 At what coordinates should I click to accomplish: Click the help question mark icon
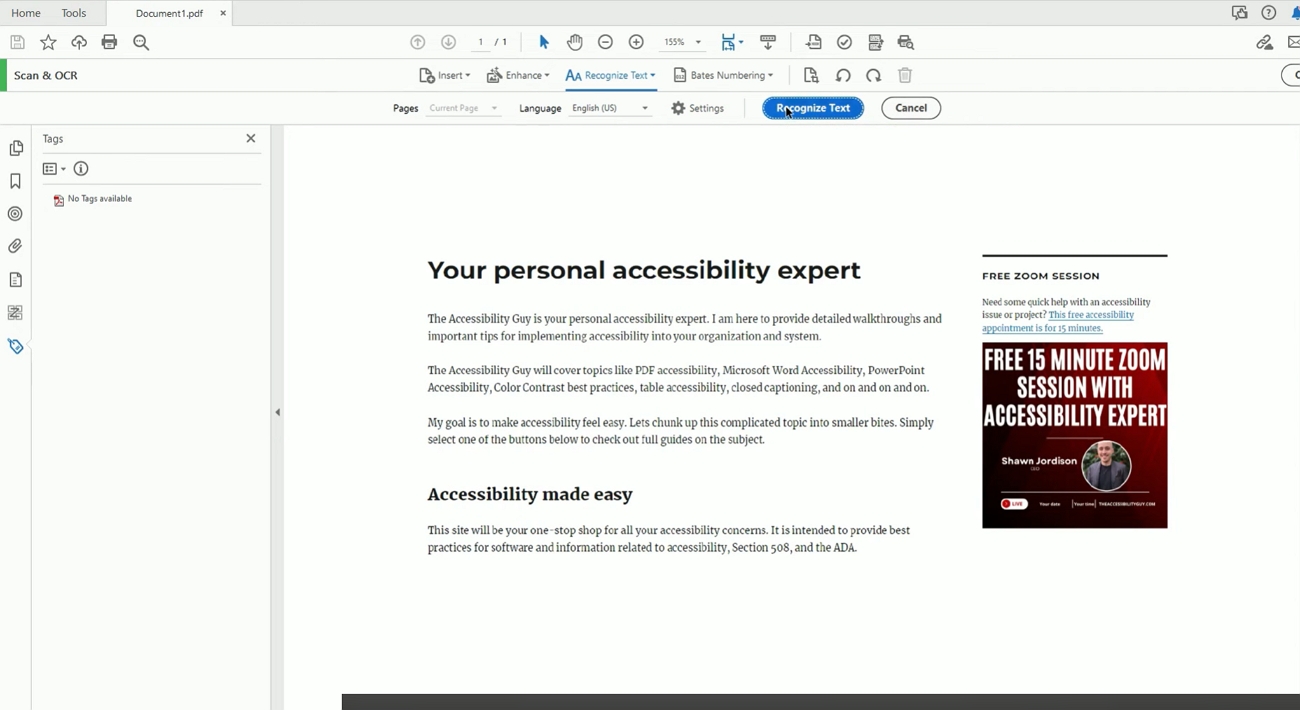pos(1269,13)
